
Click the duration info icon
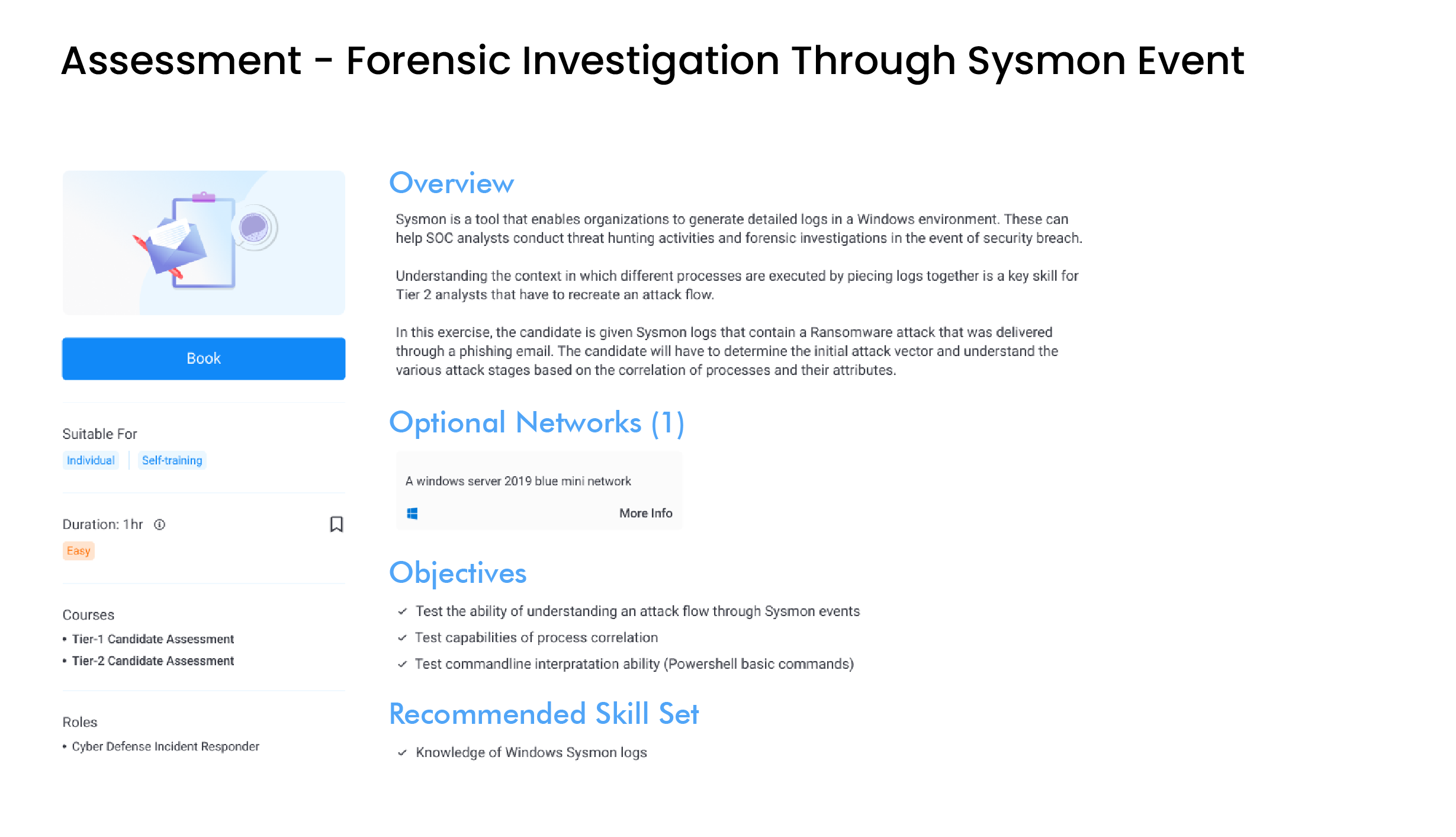160,524
